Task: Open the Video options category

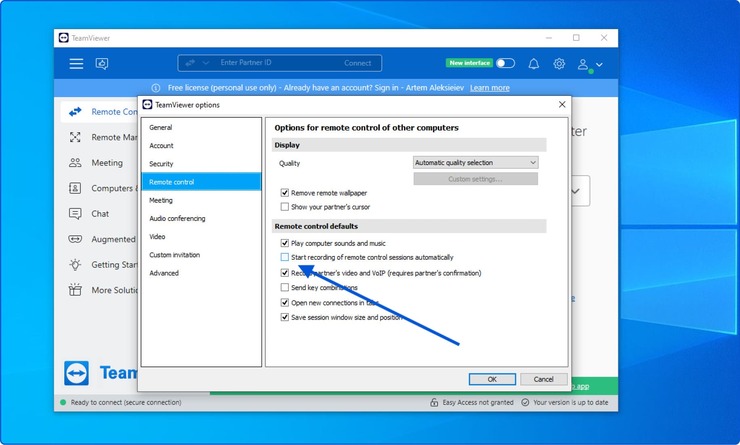Action: click(x=201, y=236)
